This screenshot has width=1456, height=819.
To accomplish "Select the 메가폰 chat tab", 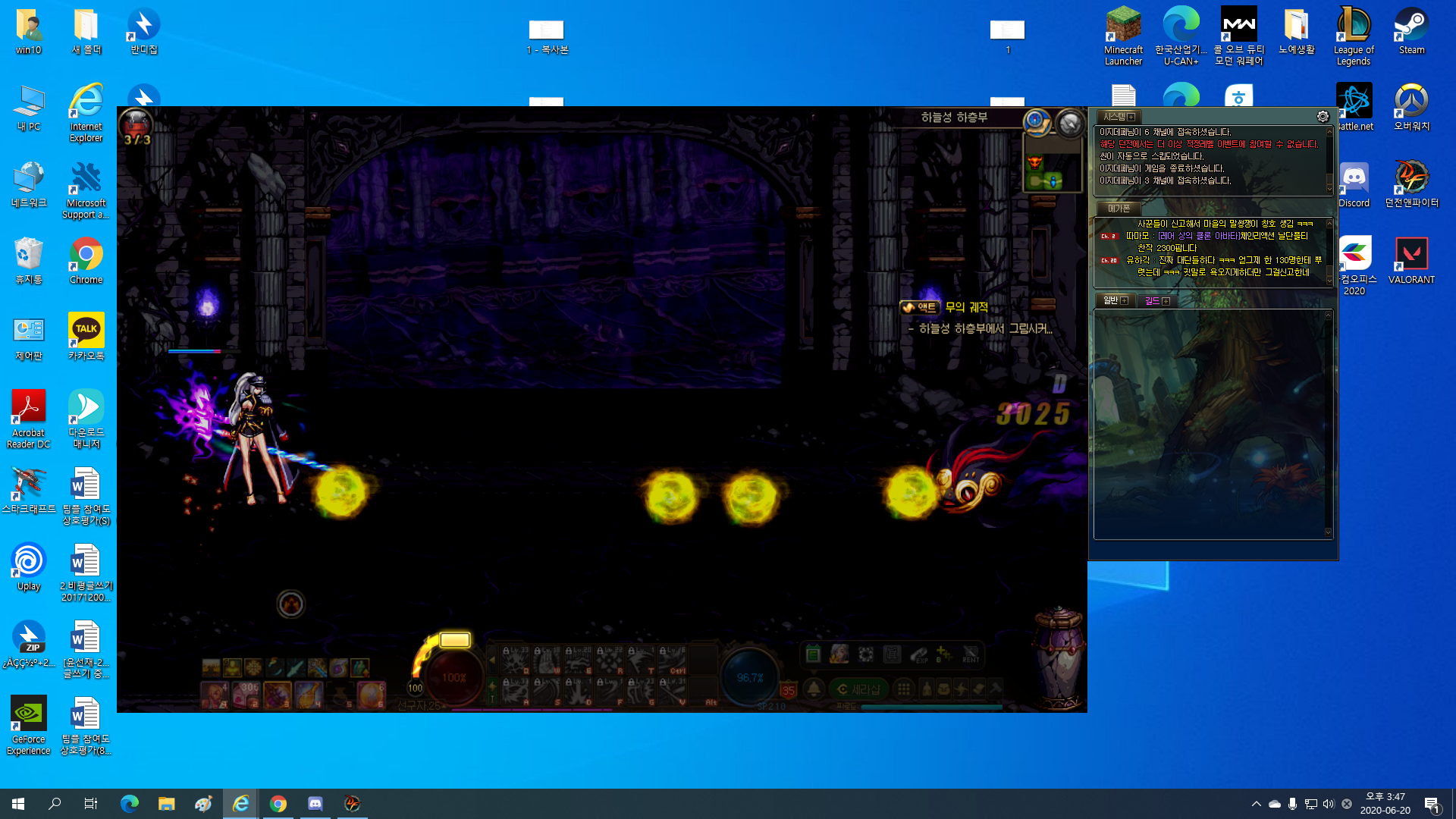I will click(x=1119, y=209).
